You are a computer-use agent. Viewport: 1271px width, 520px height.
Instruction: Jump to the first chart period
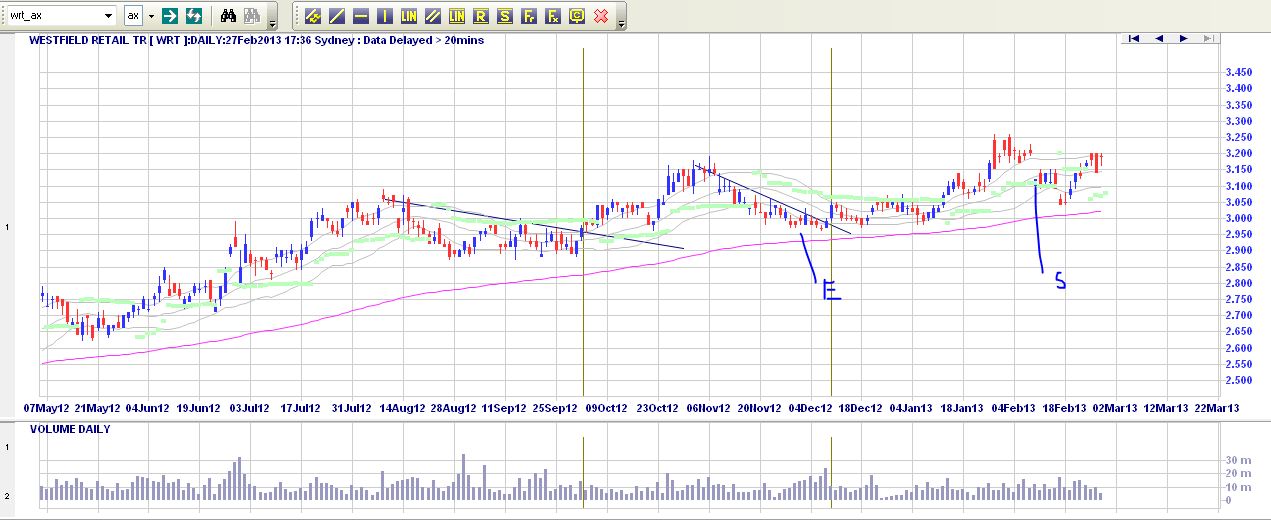click(1134, 38)
